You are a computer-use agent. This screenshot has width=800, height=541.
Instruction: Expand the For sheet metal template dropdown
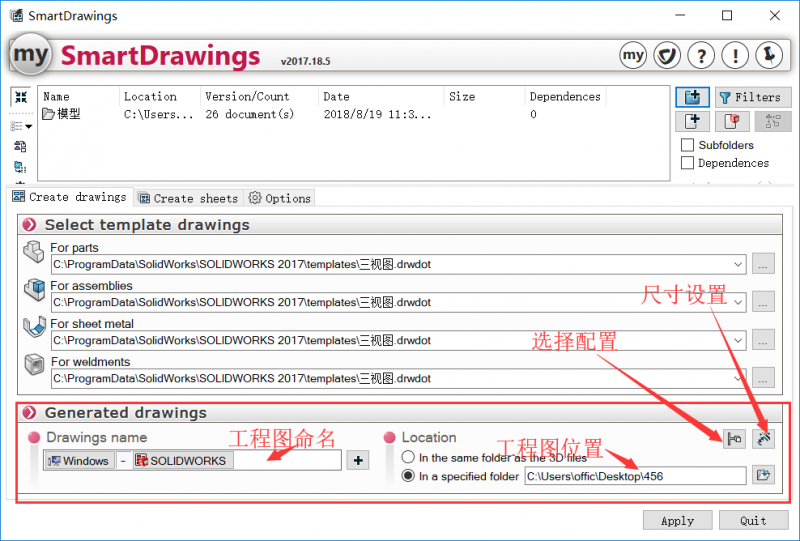pyautogui.click(x=738, y=340)
